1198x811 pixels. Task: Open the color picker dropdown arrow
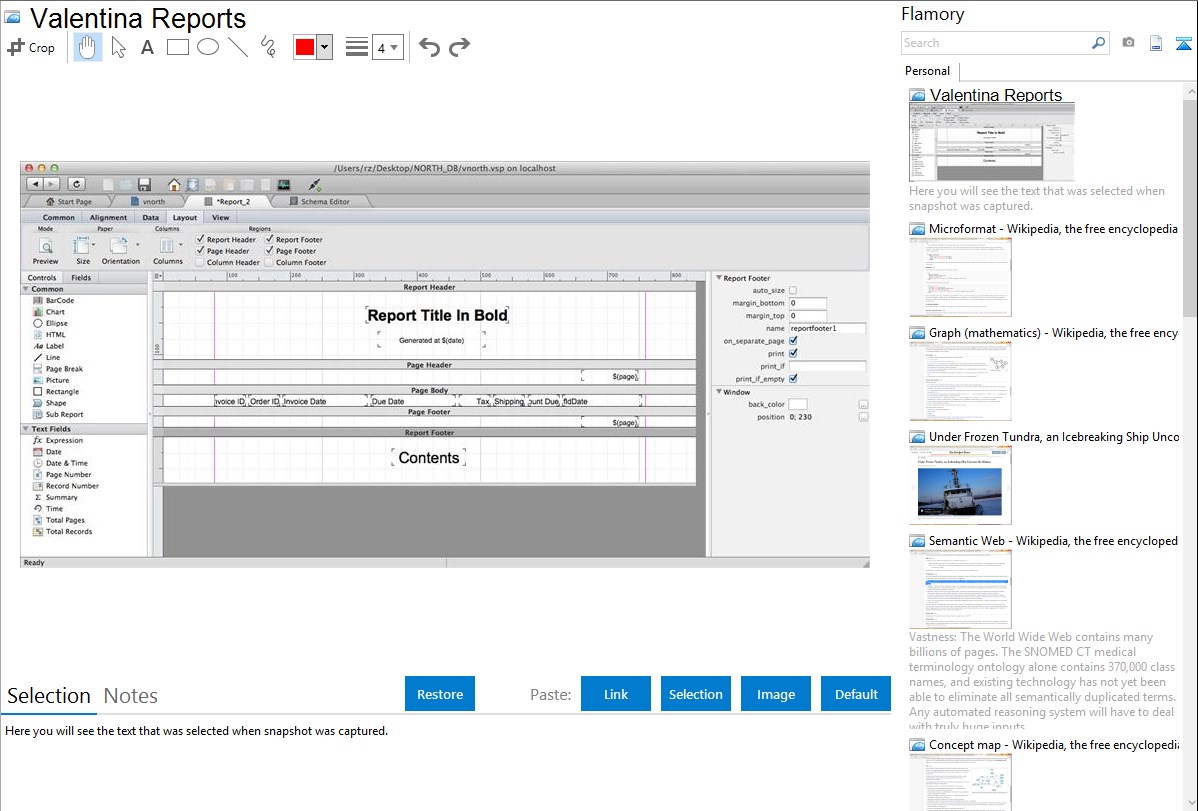(x=324, y=47)
